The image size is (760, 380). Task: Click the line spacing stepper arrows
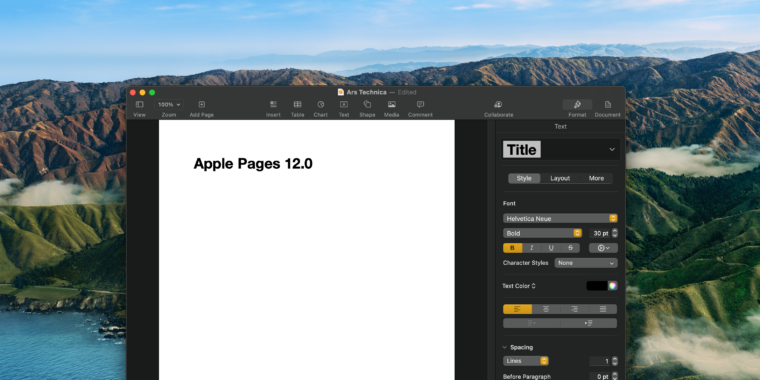615,361
